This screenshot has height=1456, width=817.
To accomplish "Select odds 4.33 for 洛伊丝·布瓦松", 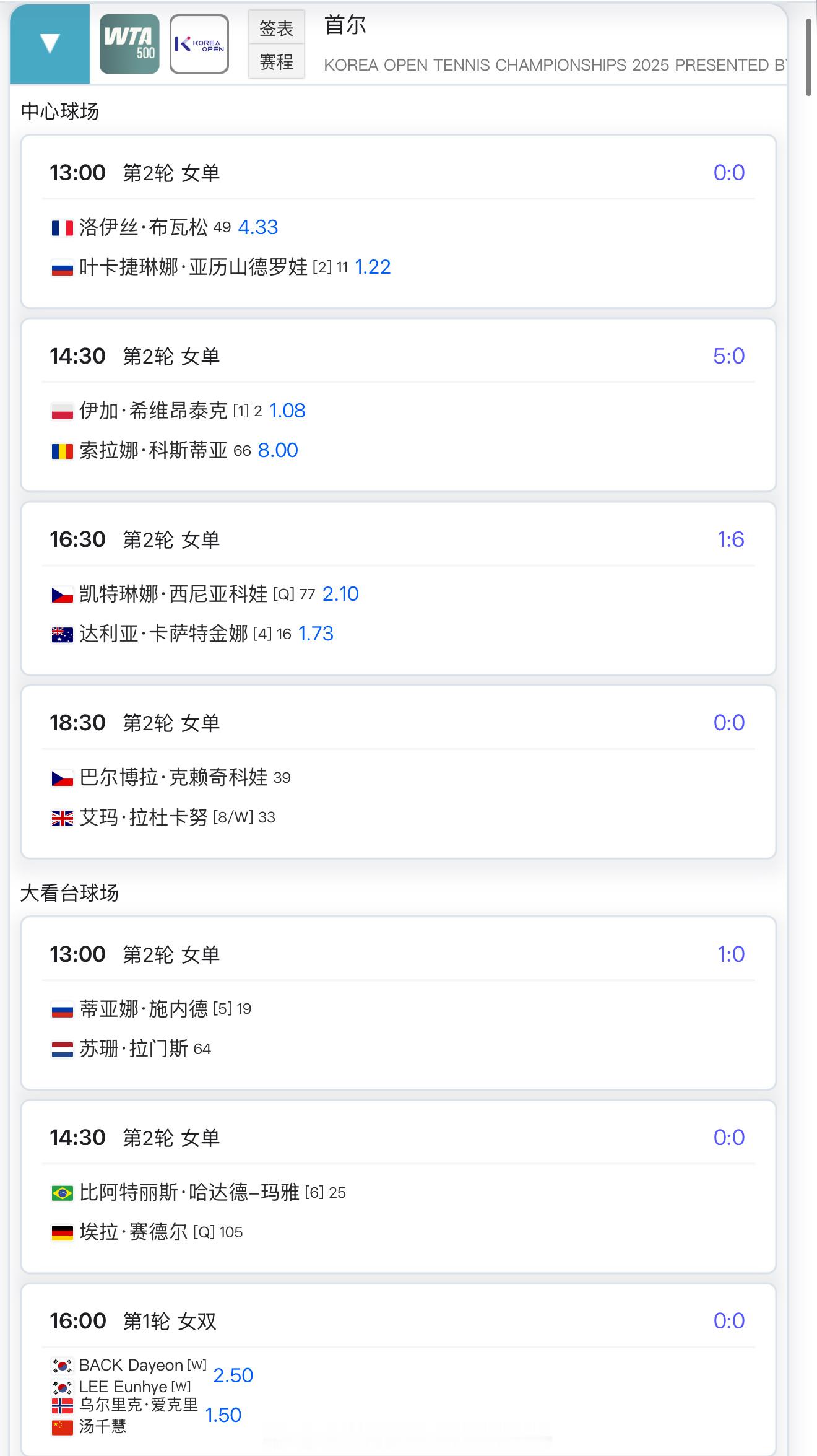I will (x=258, y=227).
